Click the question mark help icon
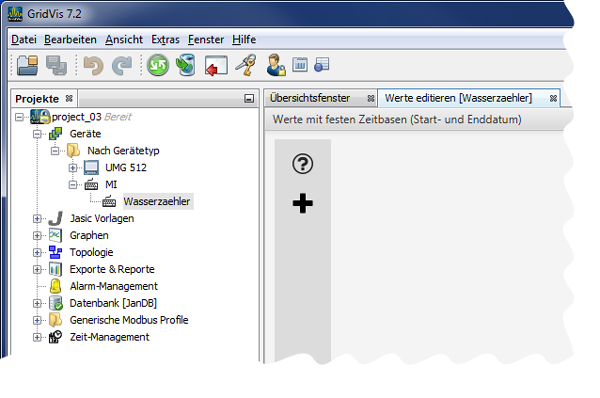 (303, 164)
